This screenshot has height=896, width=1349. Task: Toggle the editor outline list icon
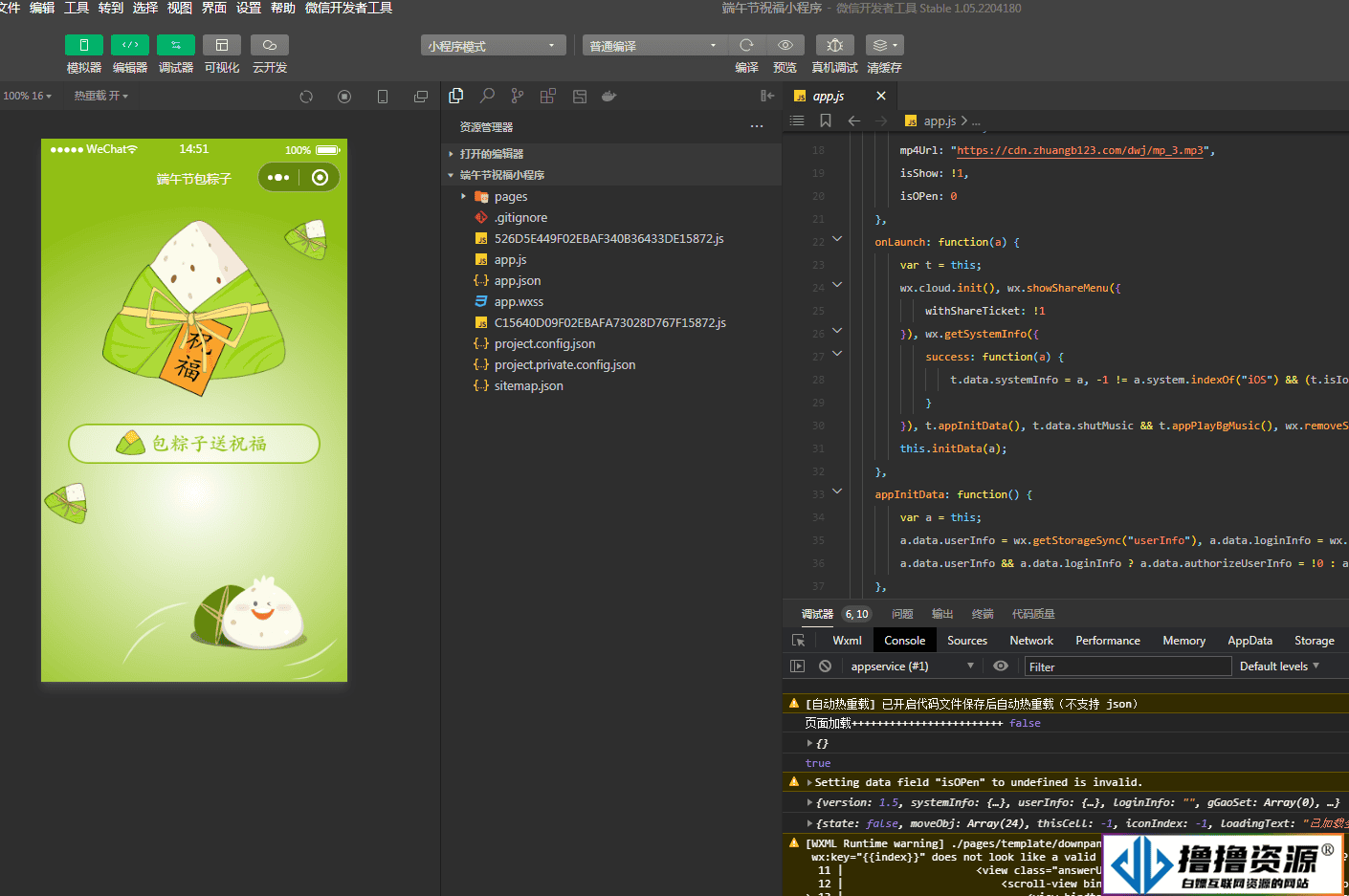click(797, 120)
